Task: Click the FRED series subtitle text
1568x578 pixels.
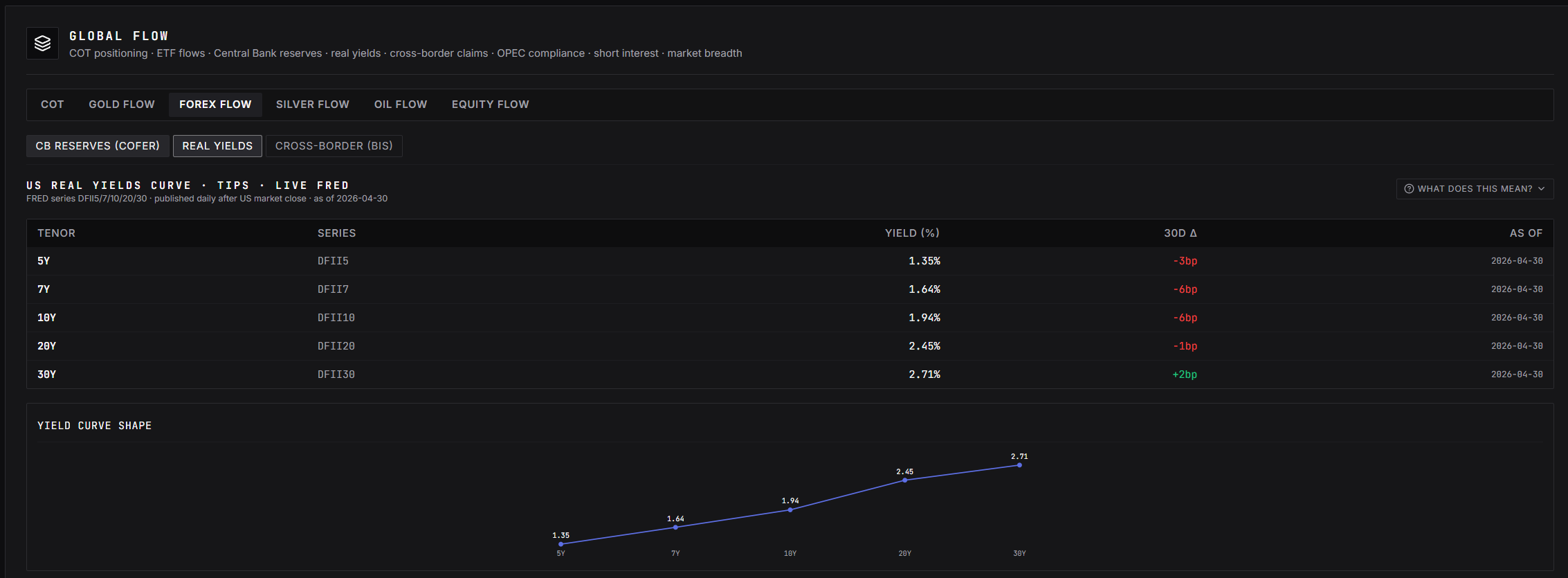Action: (207, 199)
